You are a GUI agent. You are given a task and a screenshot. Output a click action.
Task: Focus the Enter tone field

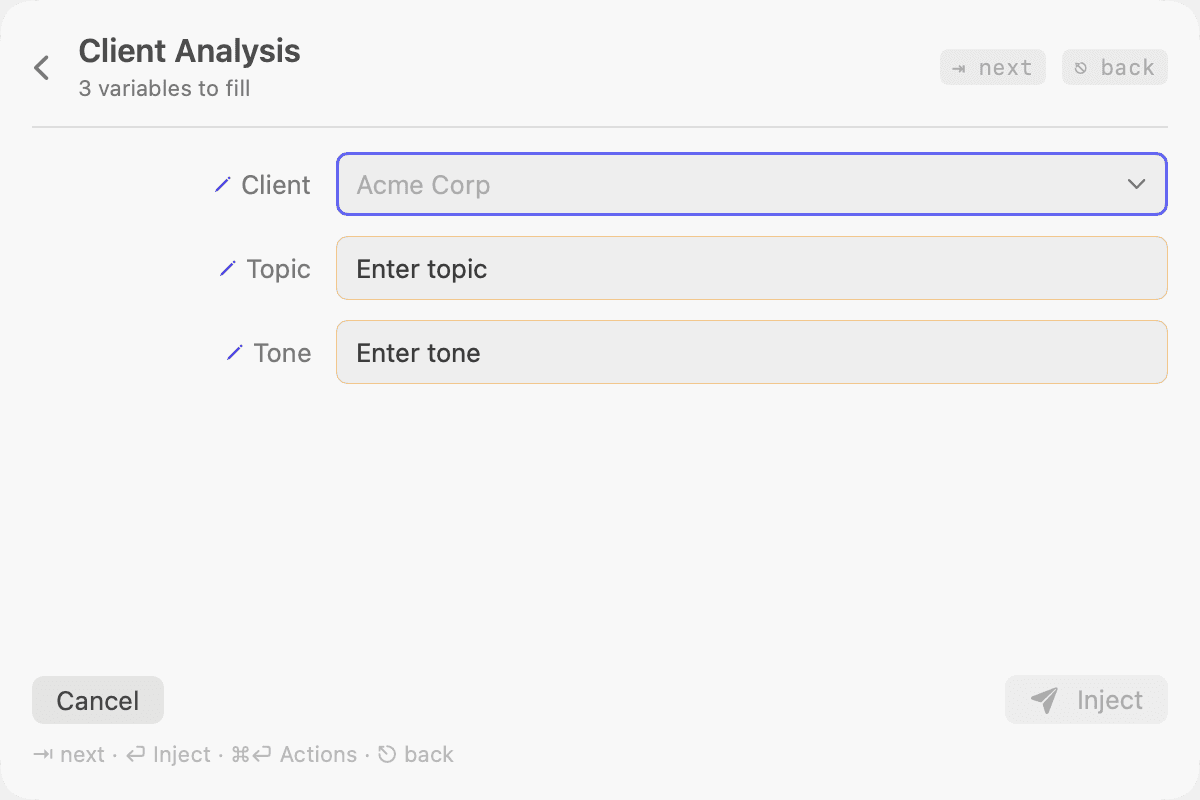[752, 352]
